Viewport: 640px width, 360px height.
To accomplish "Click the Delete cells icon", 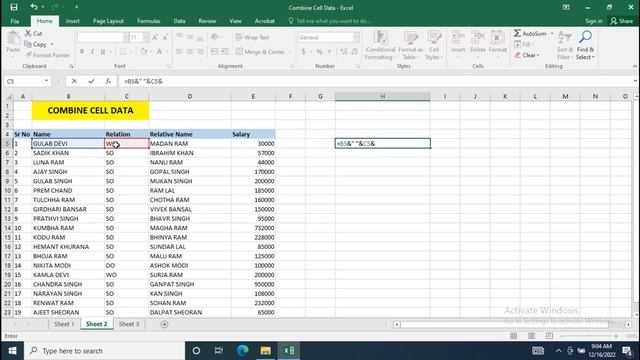I will tap(478, 38).
